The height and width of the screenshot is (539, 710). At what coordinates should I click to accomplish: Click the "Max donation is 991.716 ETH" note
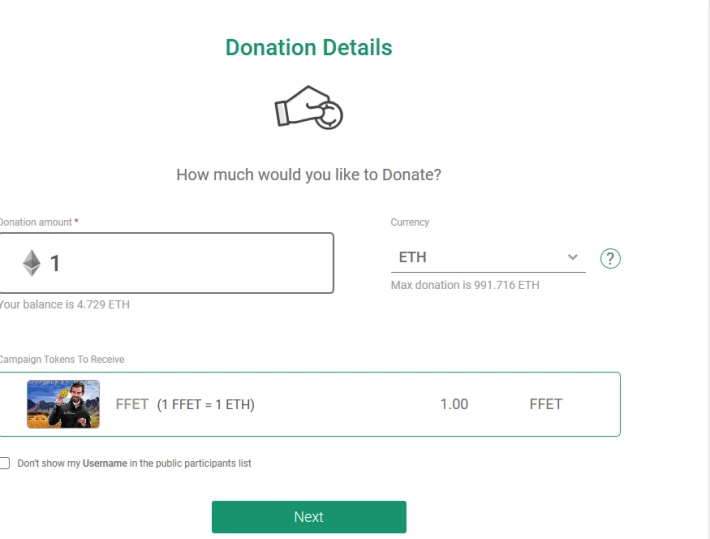[x=465, y=285]
